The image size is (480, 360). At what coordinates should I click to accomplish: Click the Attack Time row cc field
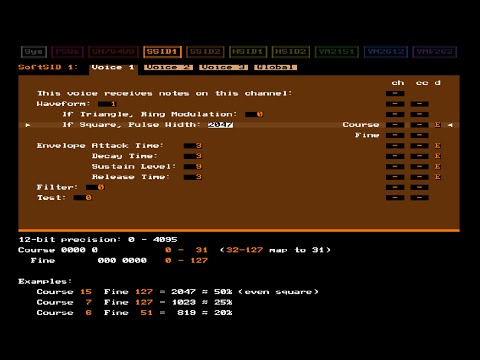click(x=419, y=146)
